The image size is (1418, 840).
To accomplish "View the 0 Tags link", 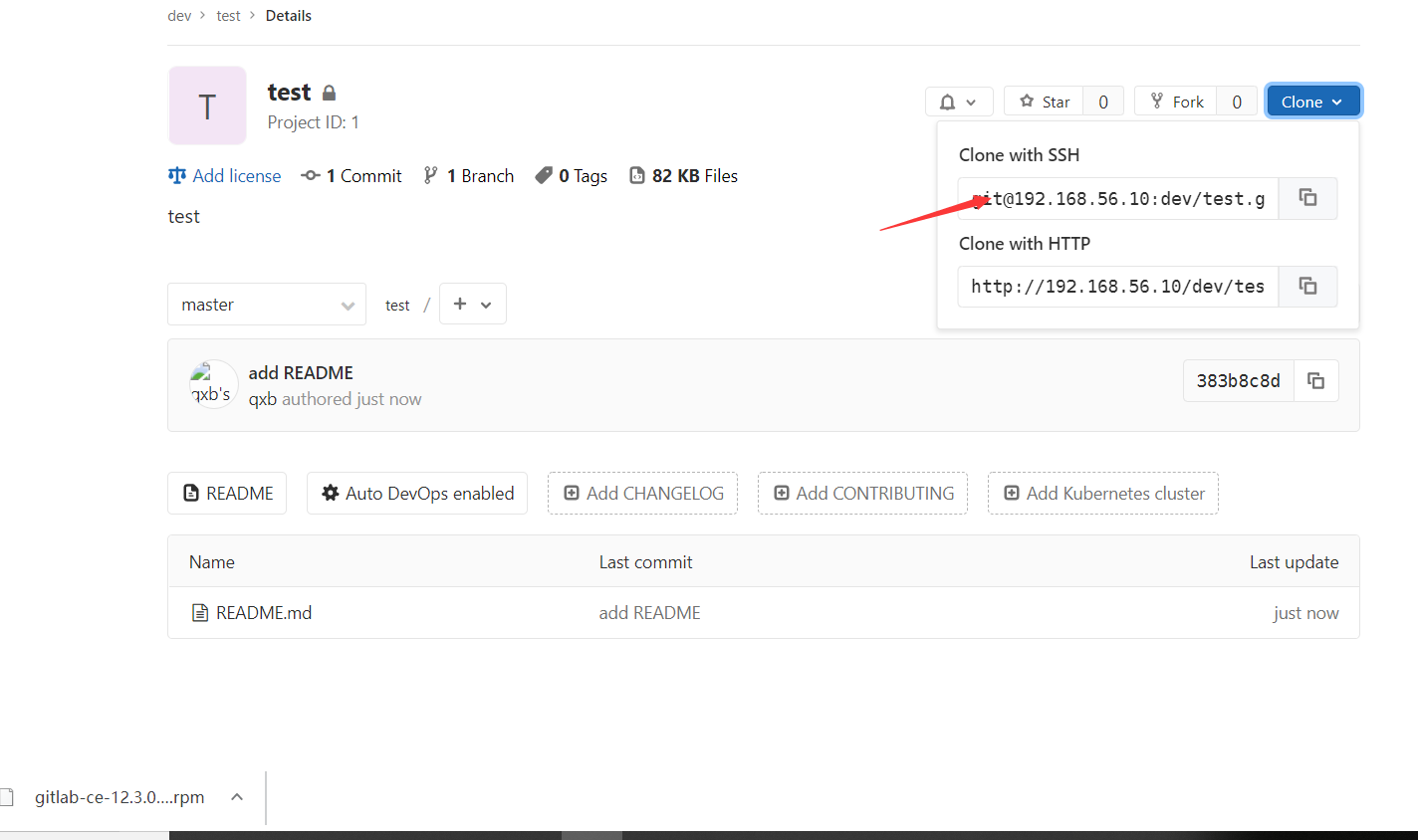I will click(x=571, y=176).
